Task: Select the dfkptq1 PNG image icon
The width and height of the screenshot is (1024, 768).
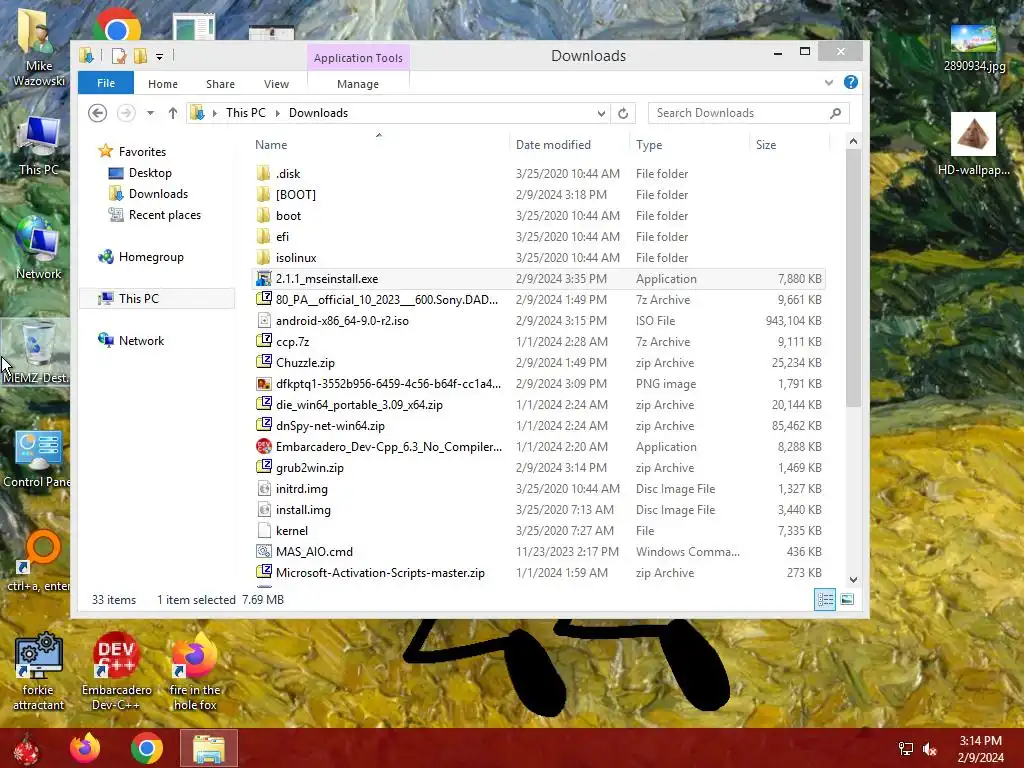Action: (263, 384)
